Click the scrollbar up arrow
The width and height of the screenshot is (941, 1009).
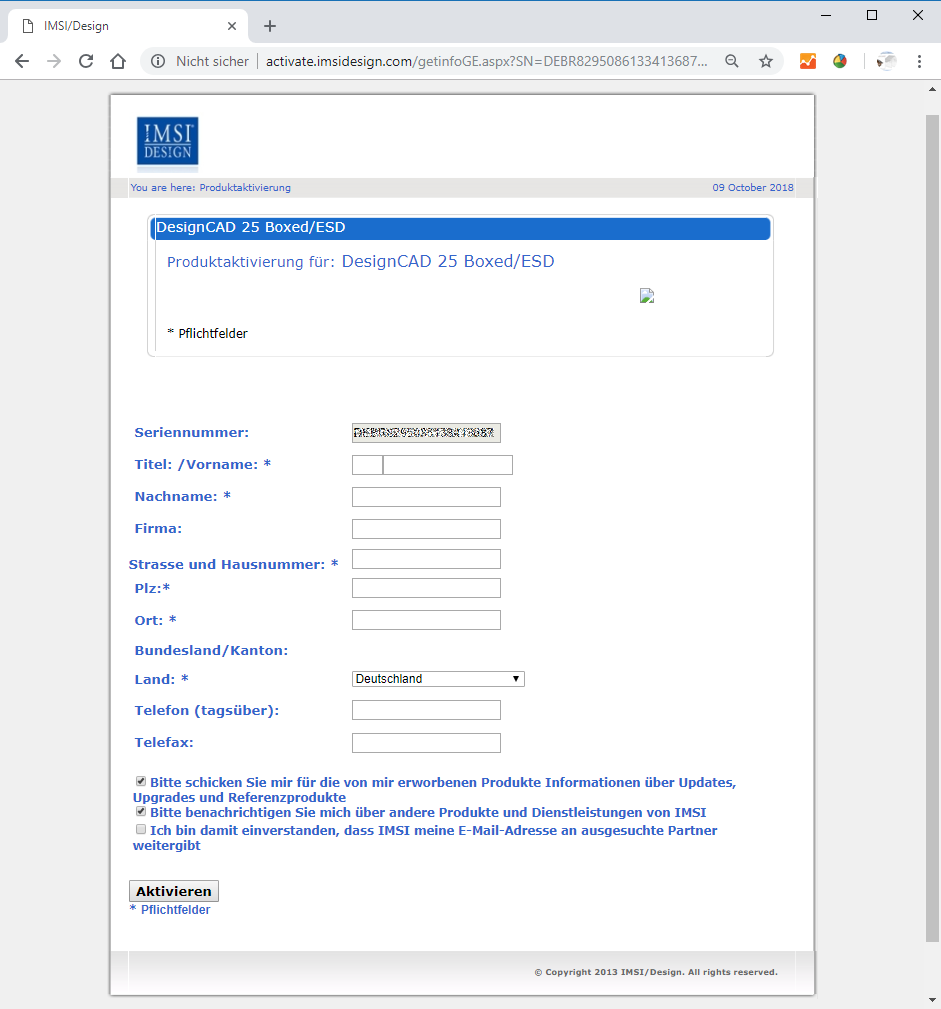932,89
